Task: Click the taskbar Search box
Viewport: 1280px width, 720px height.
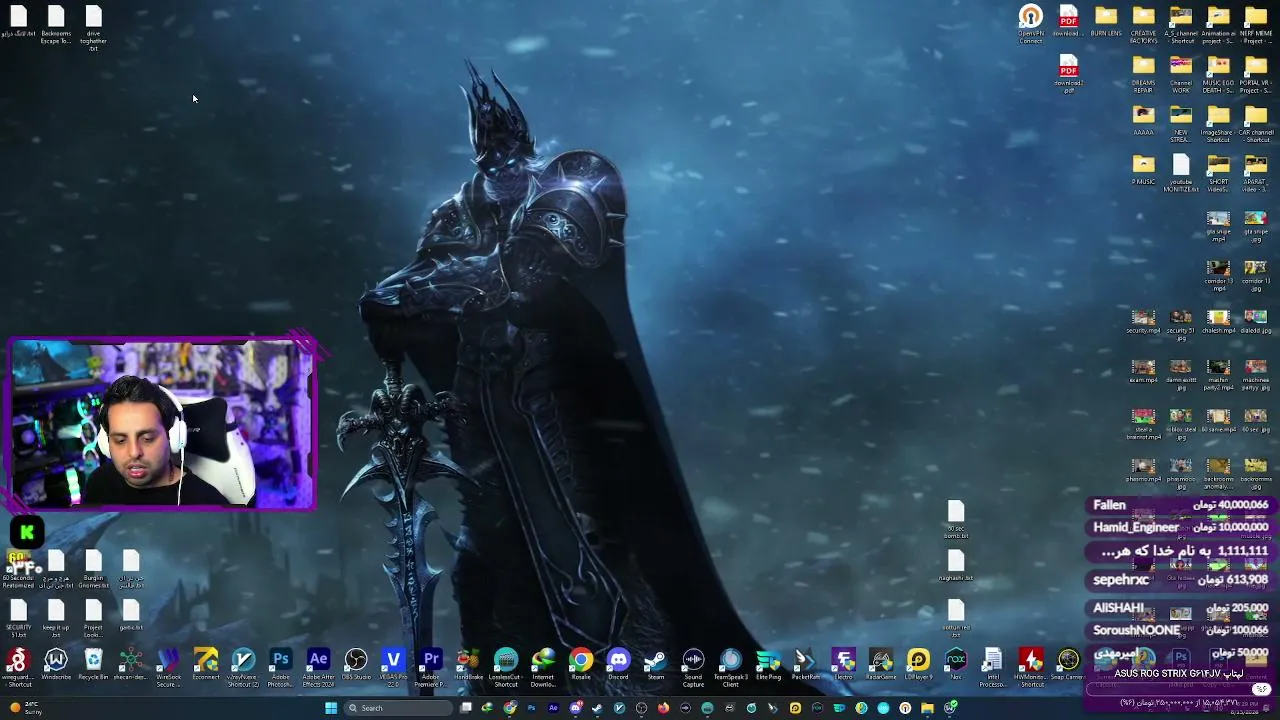Action: click(400, 708)
